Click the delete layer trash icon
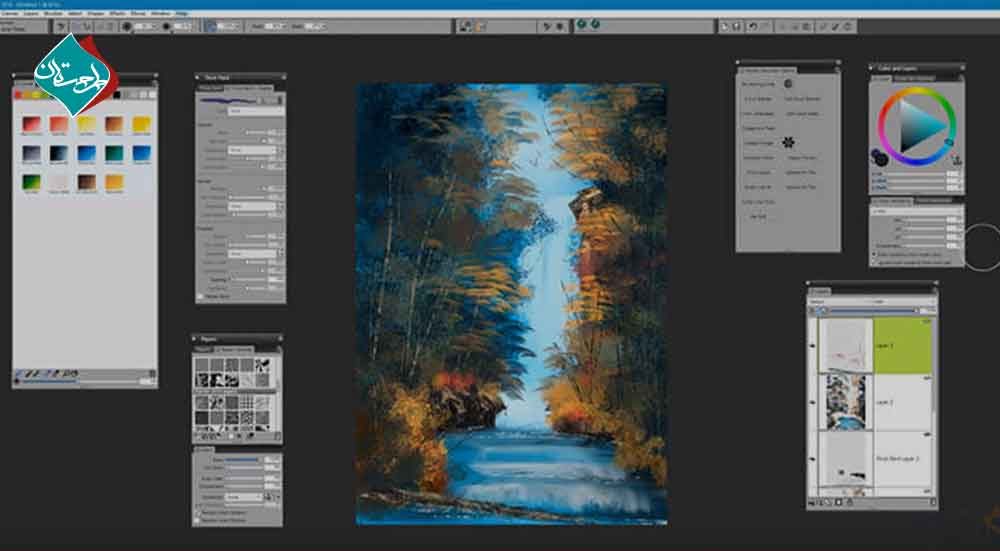1000x551 pixels. [x=932, y=503]
